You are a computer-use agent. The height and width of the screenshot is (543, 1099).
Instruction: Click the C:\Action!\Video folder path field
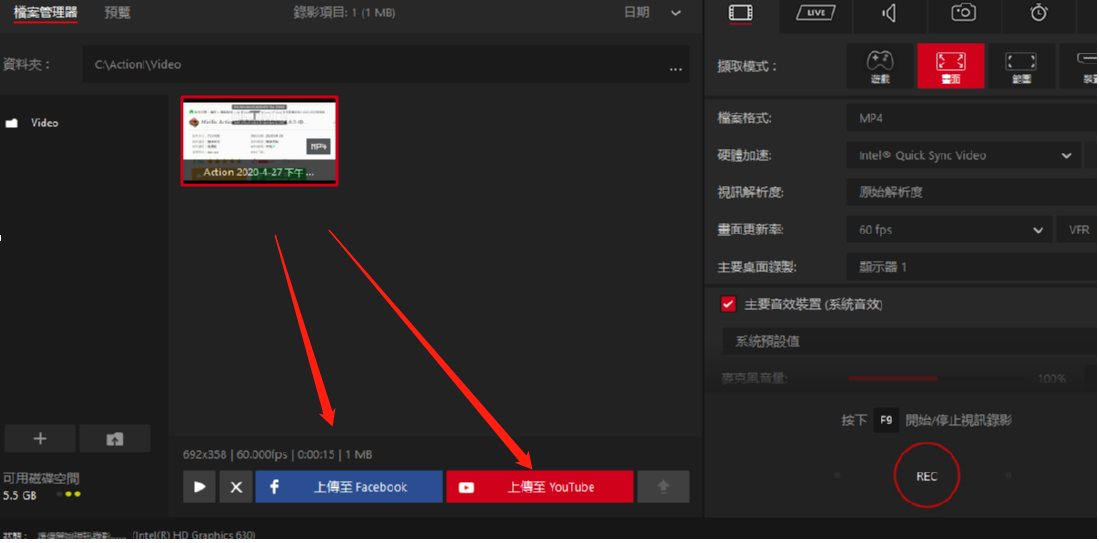point(385,64)
